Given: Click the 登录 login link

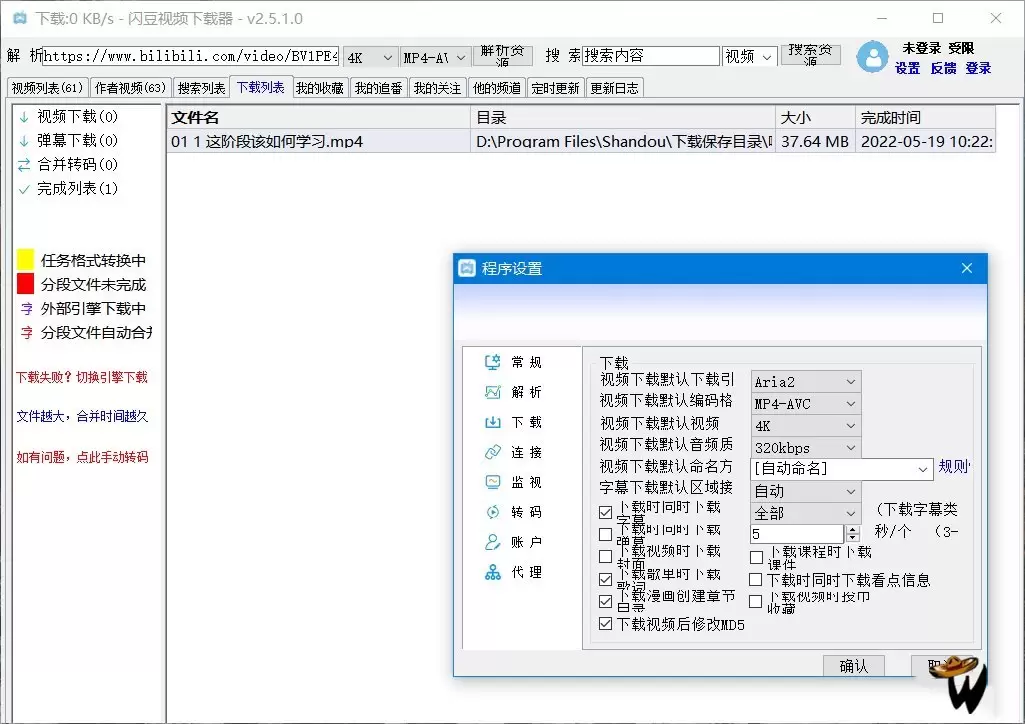Looking at the screenshot, I should (x=978, y=68).
